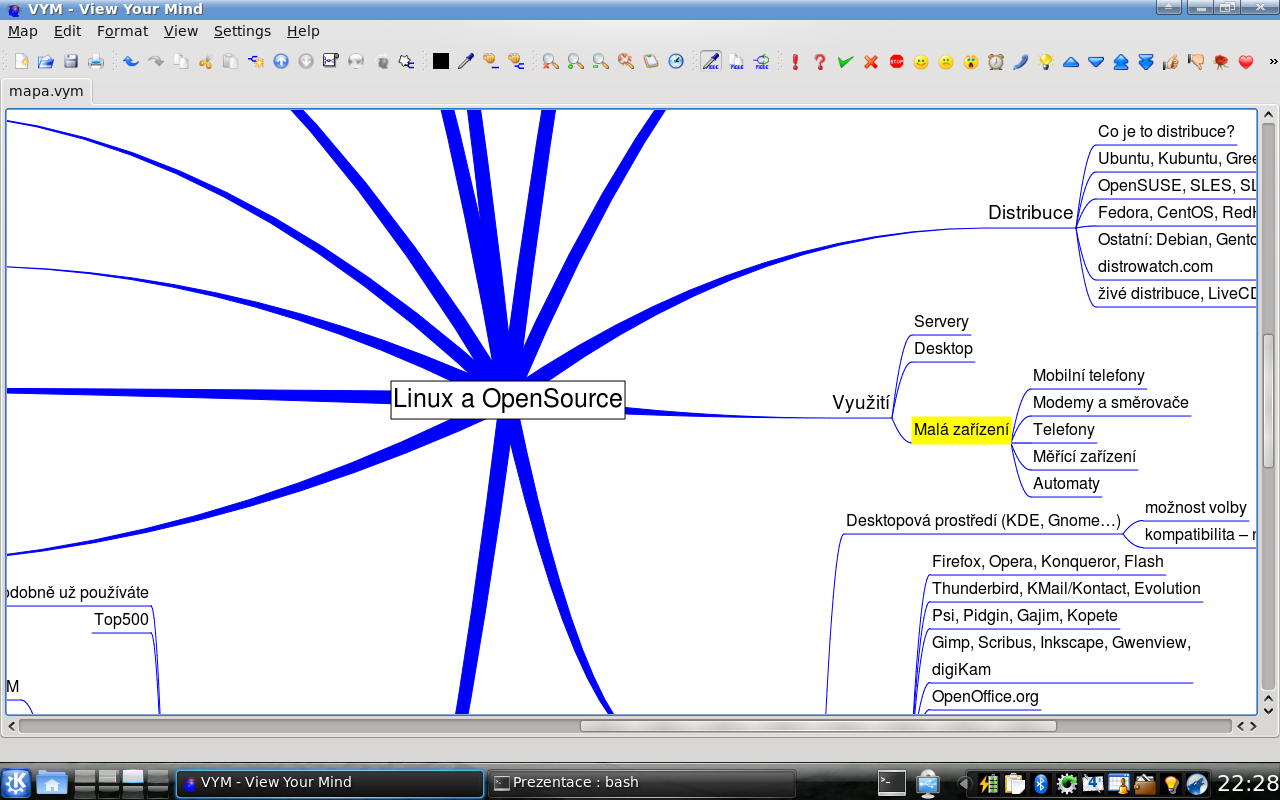
Task: Set the alarm clock flag
Action: (996, 61)
